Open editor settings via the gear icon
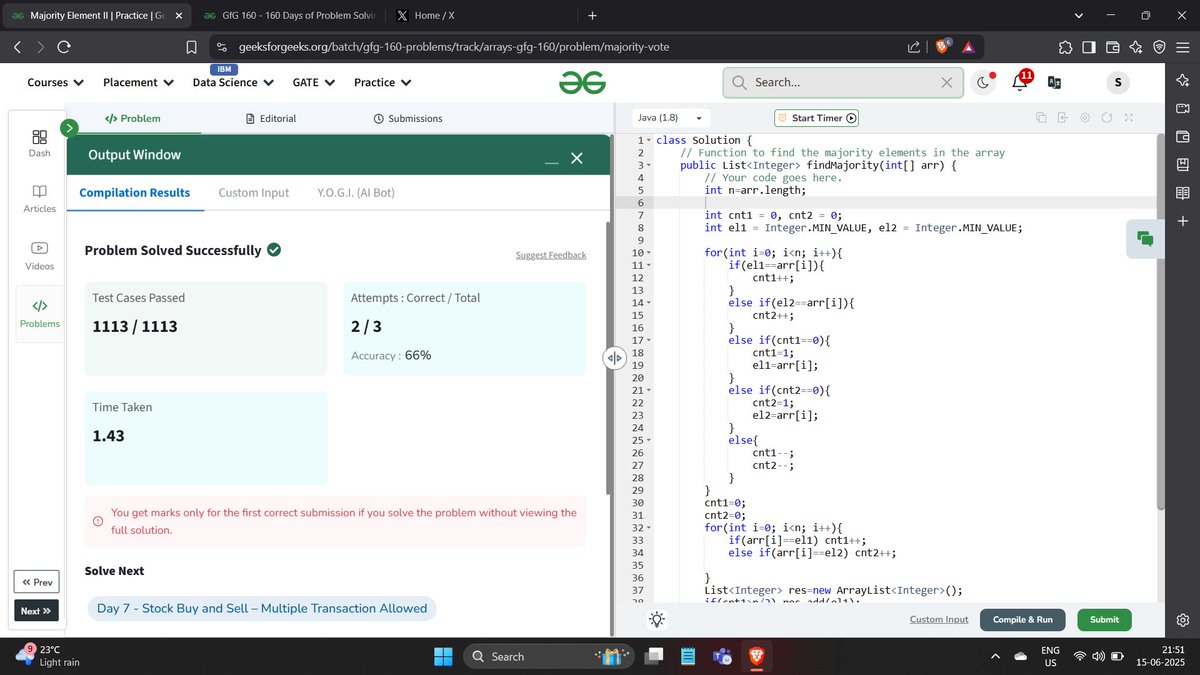The width and height of the screenshot is (1200, 675). 1084,117
